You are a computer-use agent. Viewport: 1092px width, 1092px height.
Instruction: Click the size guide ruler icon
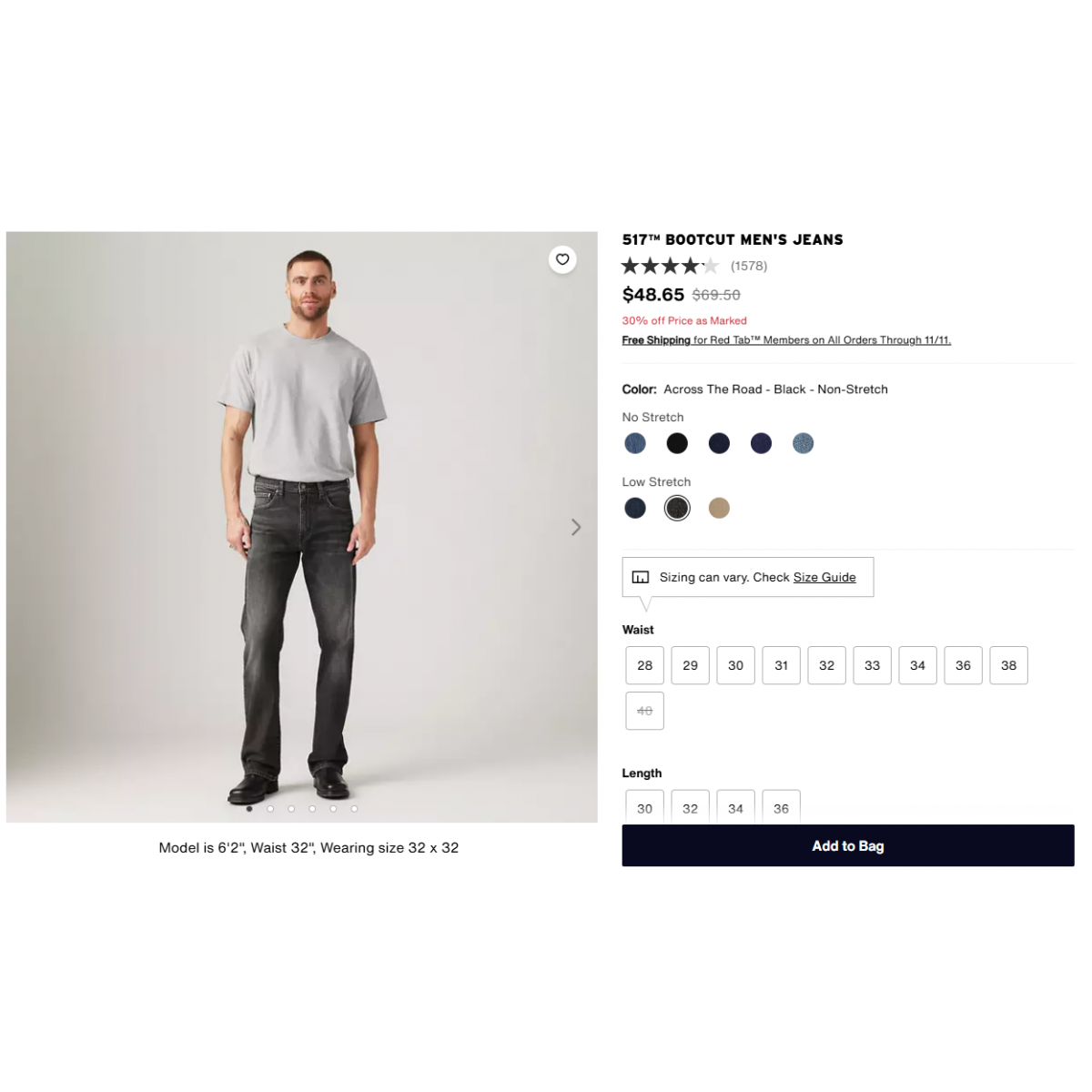pos(641,577)
